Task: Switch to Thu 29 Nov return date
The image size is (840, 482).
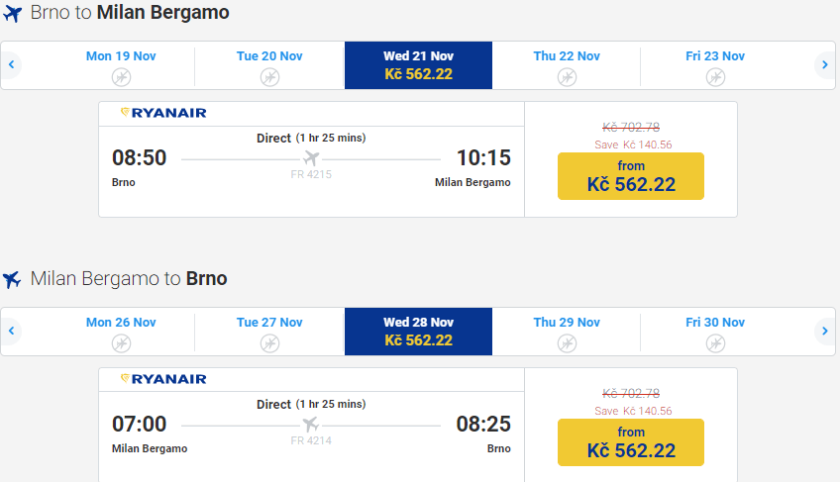Action: click(567, 331)
